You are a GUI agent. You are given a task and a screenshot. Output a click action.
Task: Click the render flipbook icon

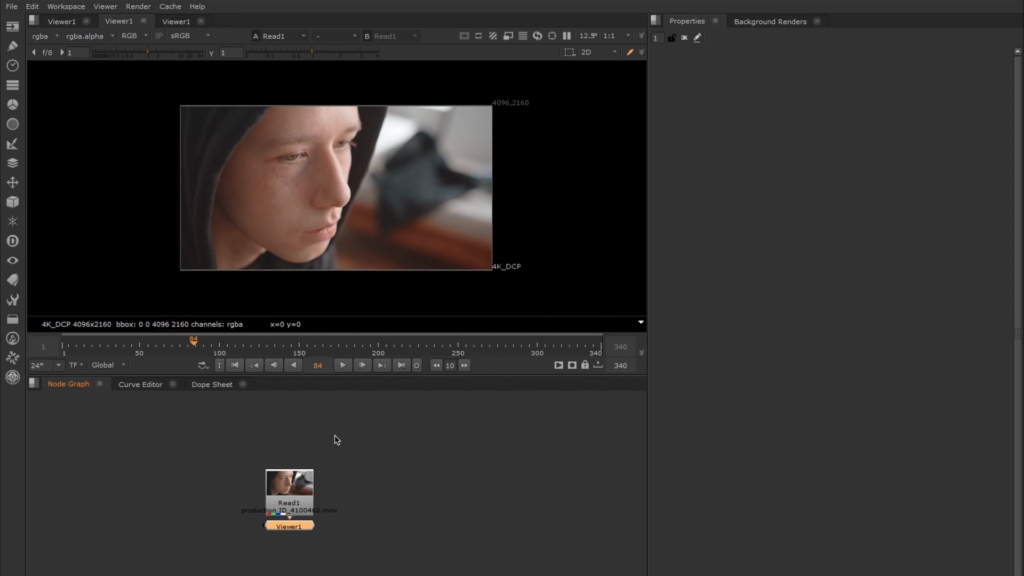click(x=558, y=365)
